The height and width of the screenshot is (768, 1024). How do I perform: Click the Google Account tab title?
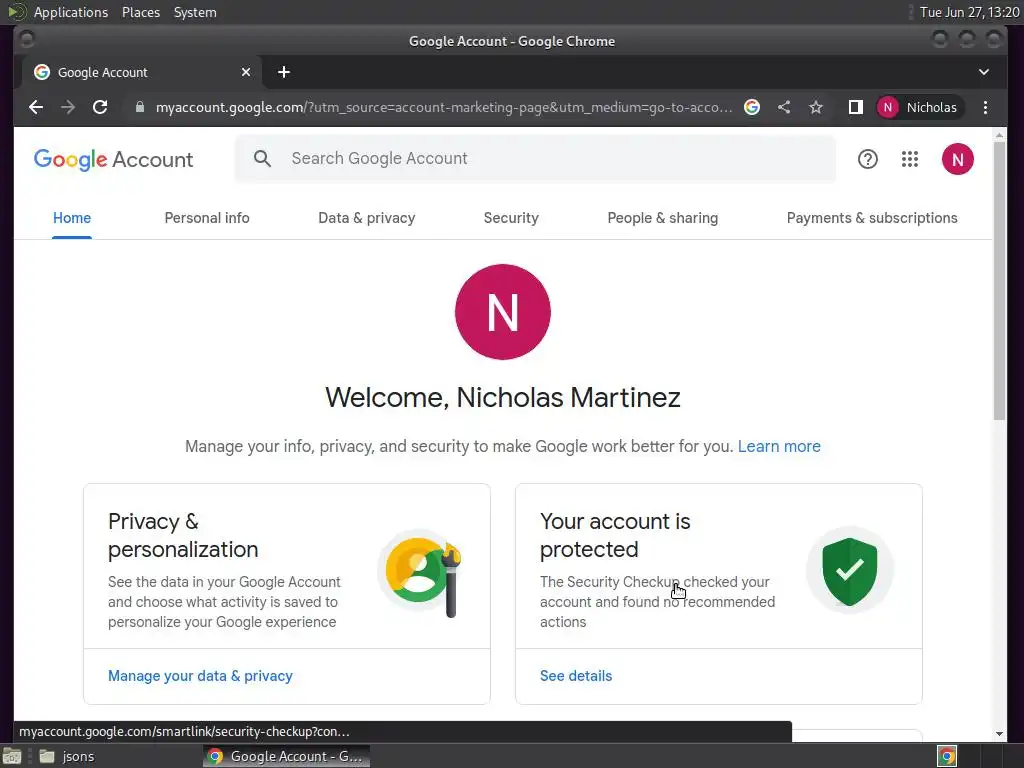pyautogui.click(x=103, y=72)
